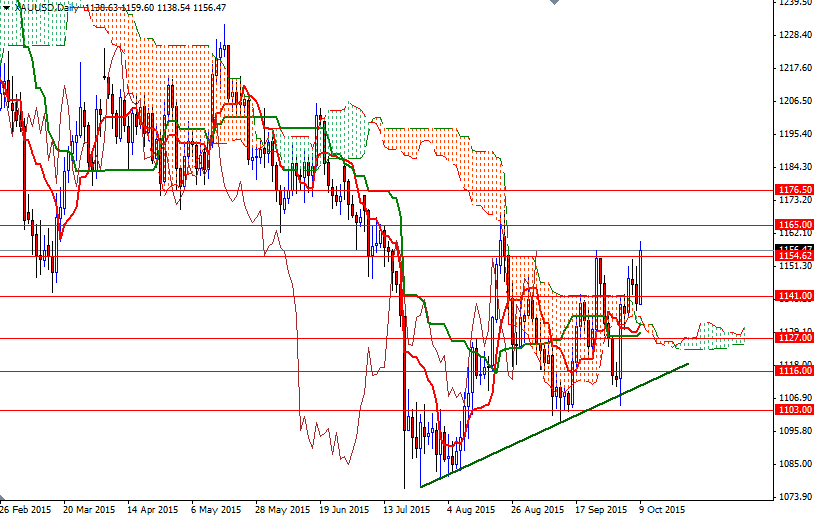
Task: Click the 1206.50 value on price axis
Action: [793, 101]
